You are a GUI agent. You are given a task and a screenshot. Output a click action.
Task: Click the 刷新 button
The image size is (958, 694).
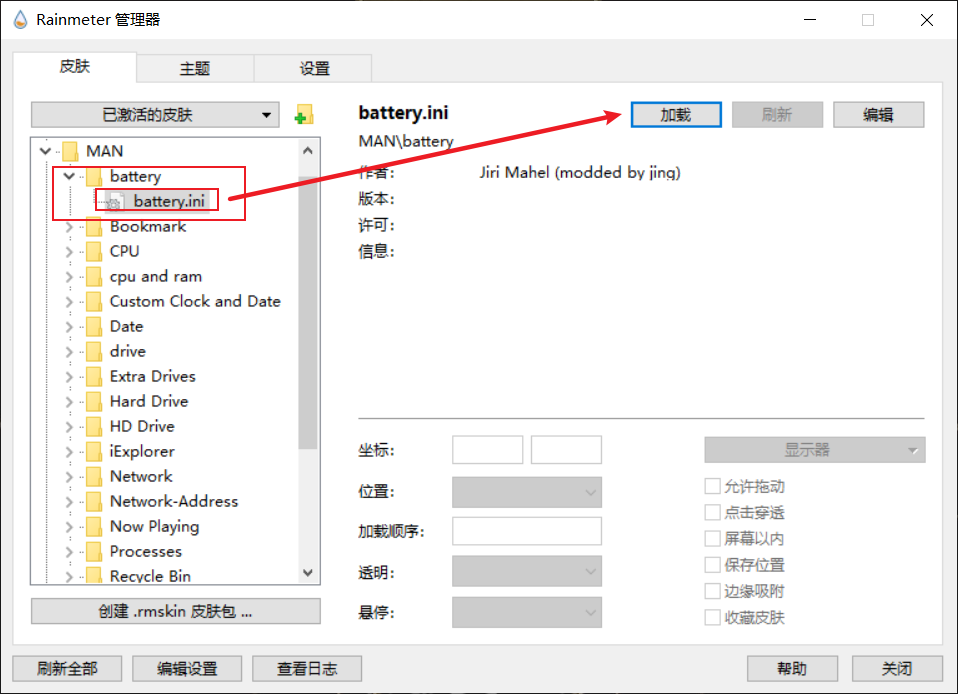777,115
